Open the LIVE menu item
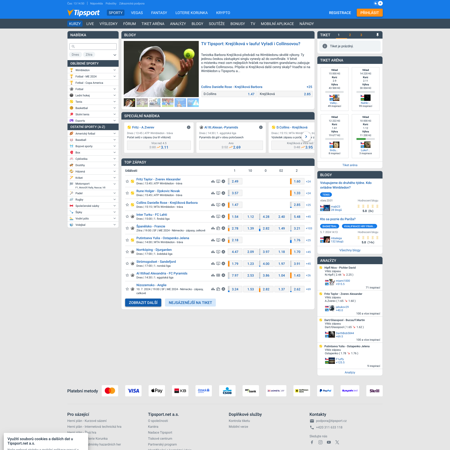Viewport: 450px width, 450px height. click(90, 24)
